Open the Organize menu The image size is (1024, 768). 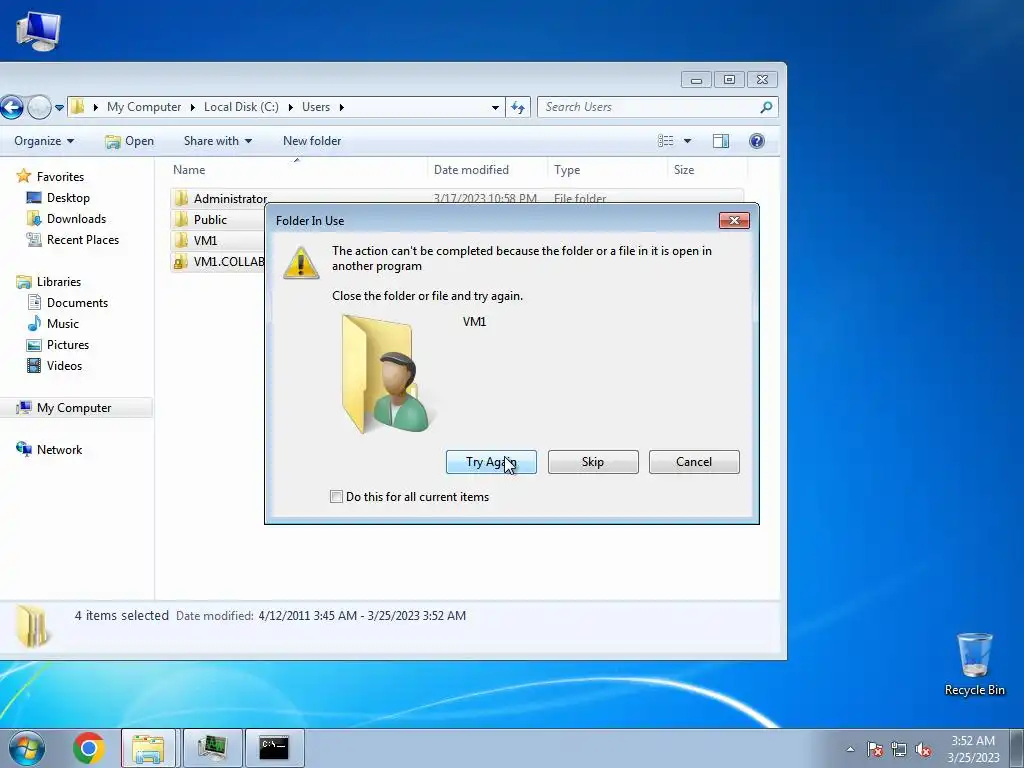coord(44,141)
